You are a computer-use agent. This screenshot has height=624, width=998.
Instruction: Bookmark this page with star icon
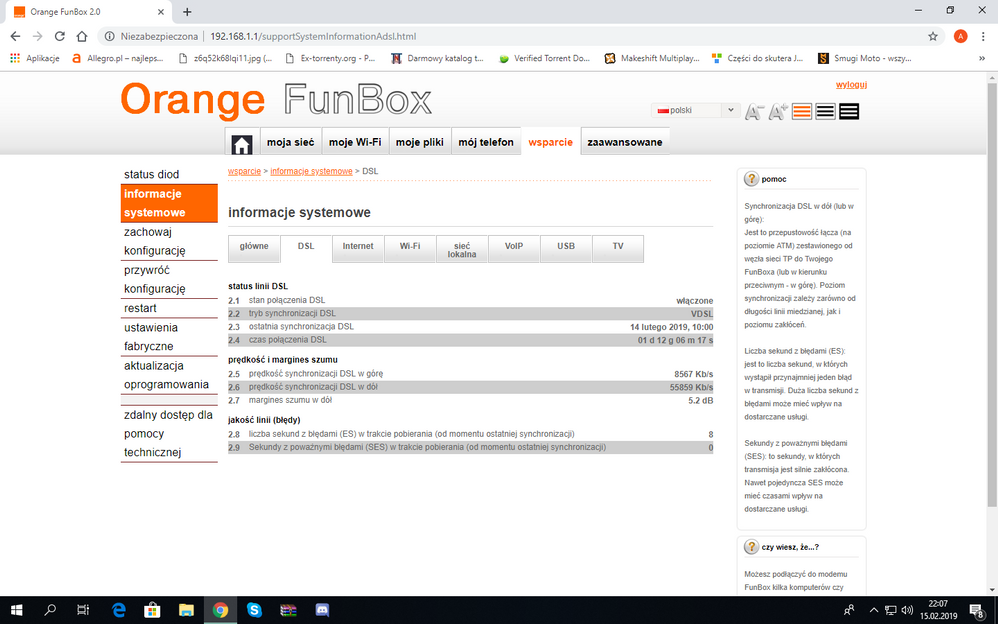click(933, 36)
